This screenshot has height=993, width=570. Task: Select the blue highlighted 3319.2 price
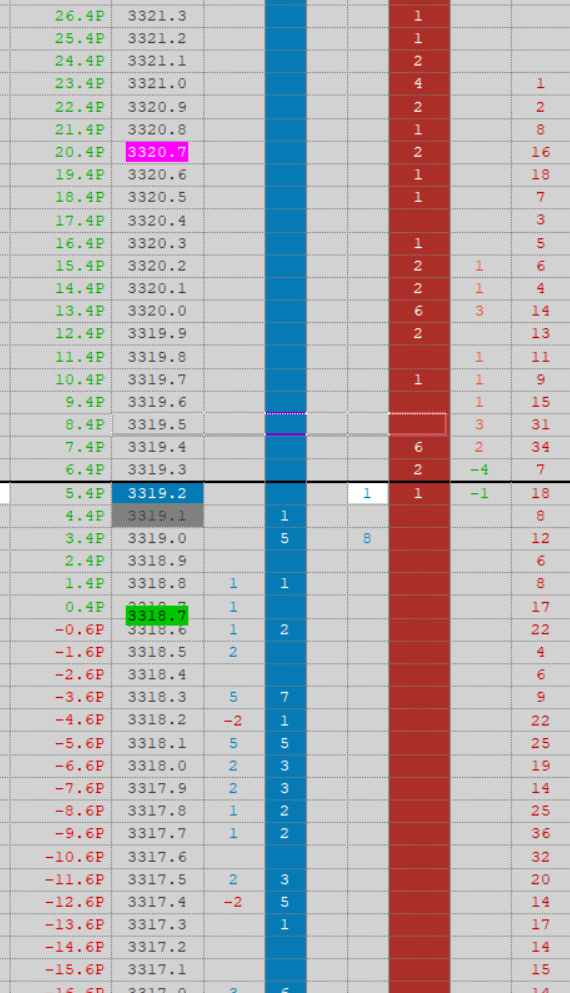158,493
